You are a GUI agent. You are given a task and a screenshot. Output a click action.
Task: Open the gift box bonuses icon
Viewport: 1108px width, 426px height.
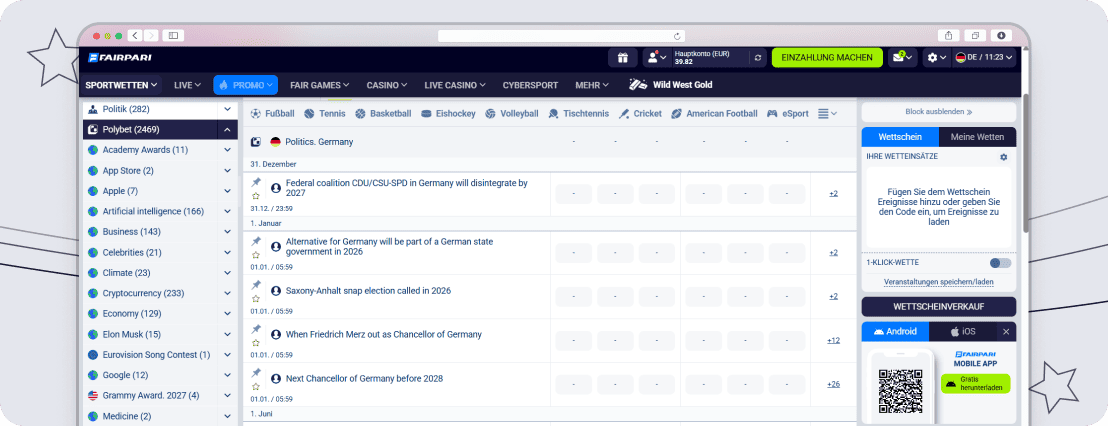tap(623, 58)
